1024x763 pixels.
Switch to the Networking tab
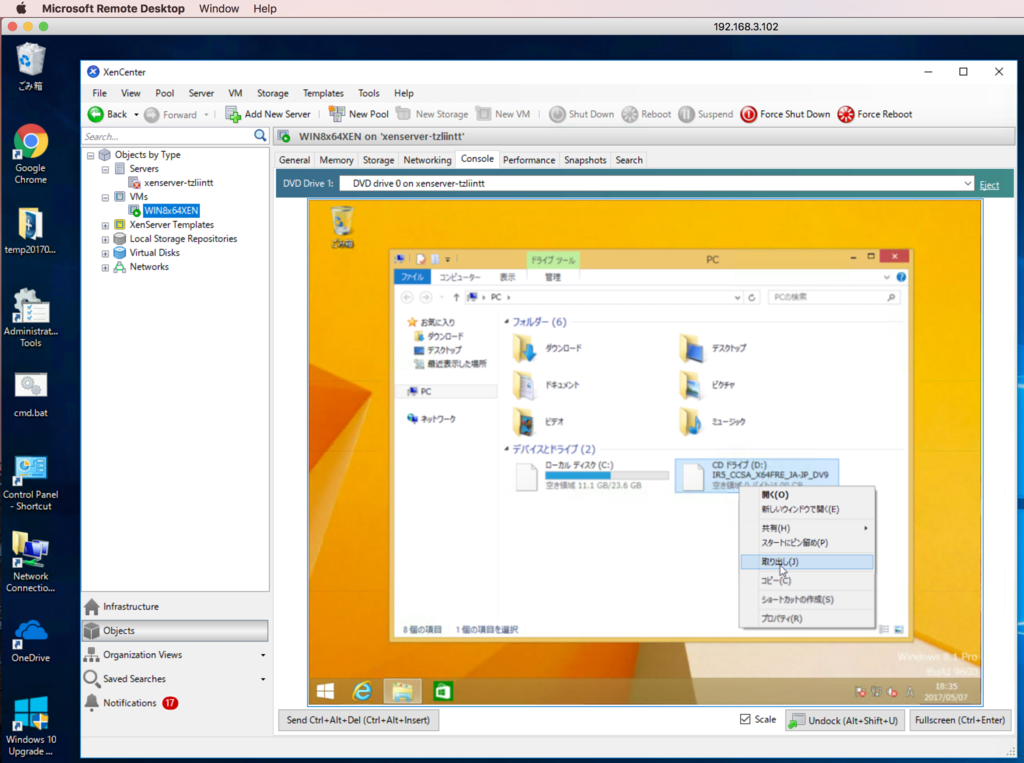(427, 160)
